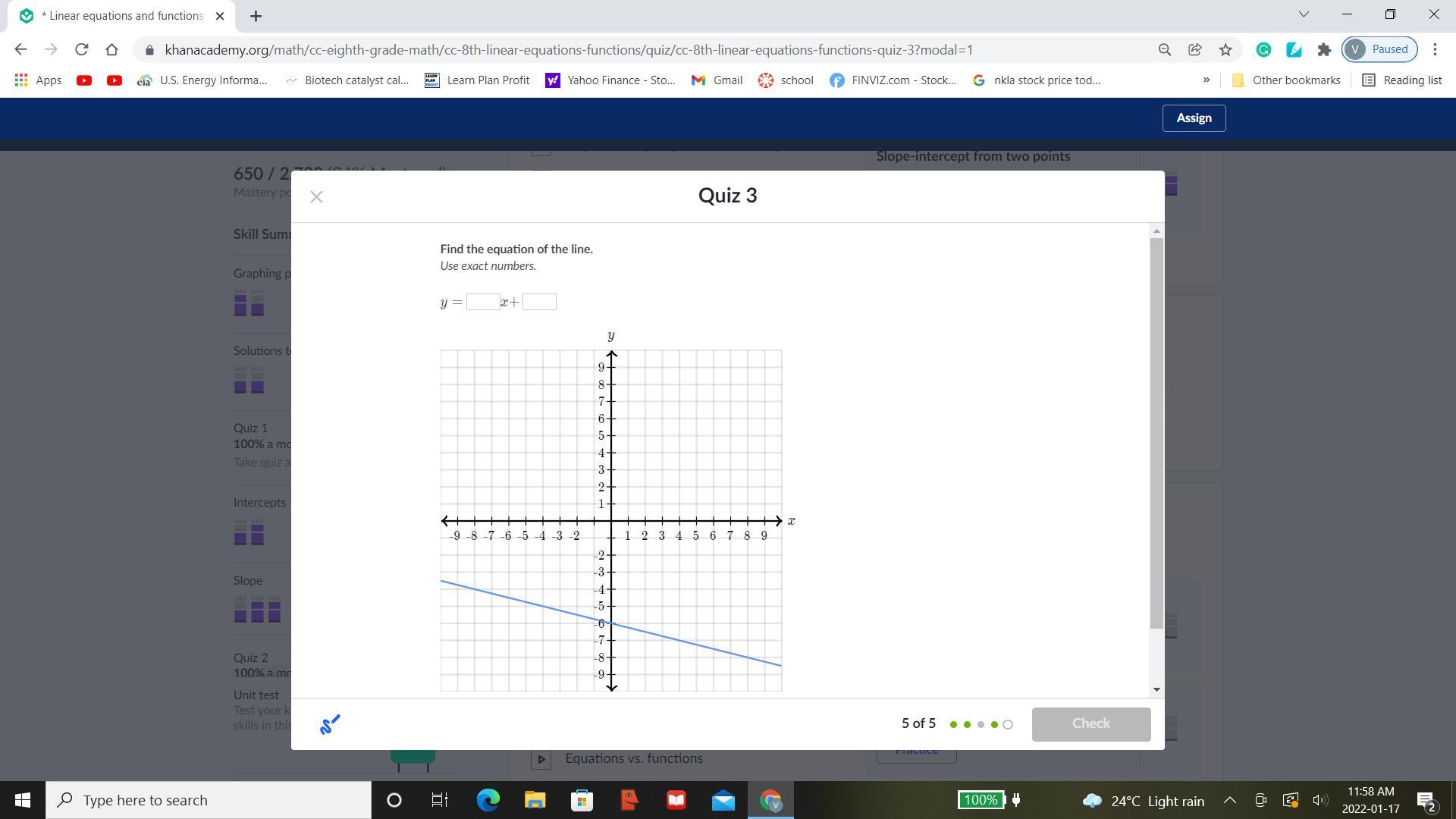Screen dimensions: 1456x819
Task: Open the Chrome extensions puzzle icon
Action: tap(1324, 50)
